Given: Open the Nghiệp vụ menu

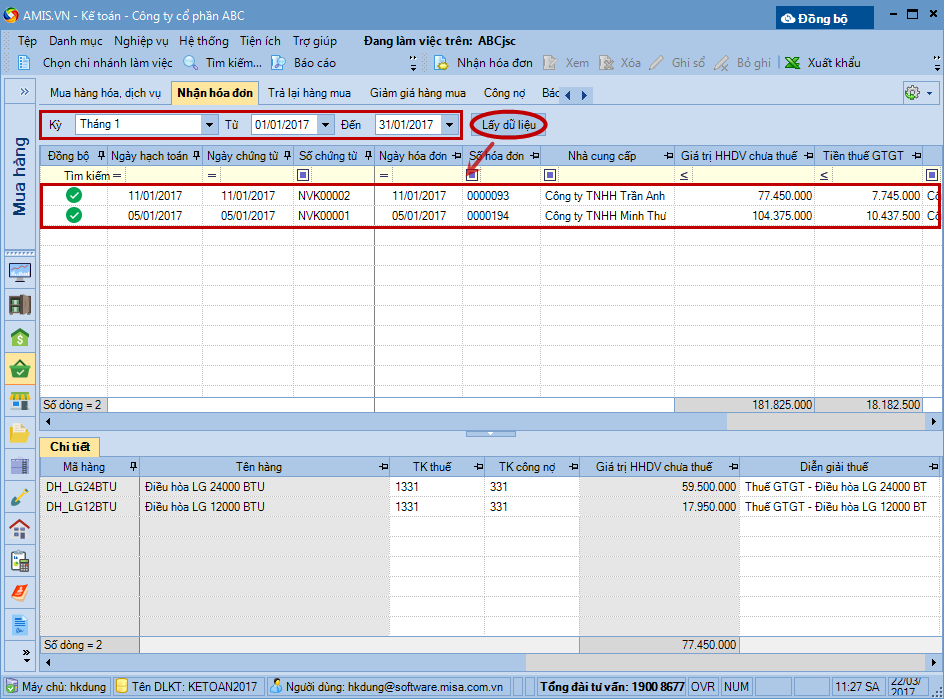Looking at the screenshot, I should pos(141,41).
